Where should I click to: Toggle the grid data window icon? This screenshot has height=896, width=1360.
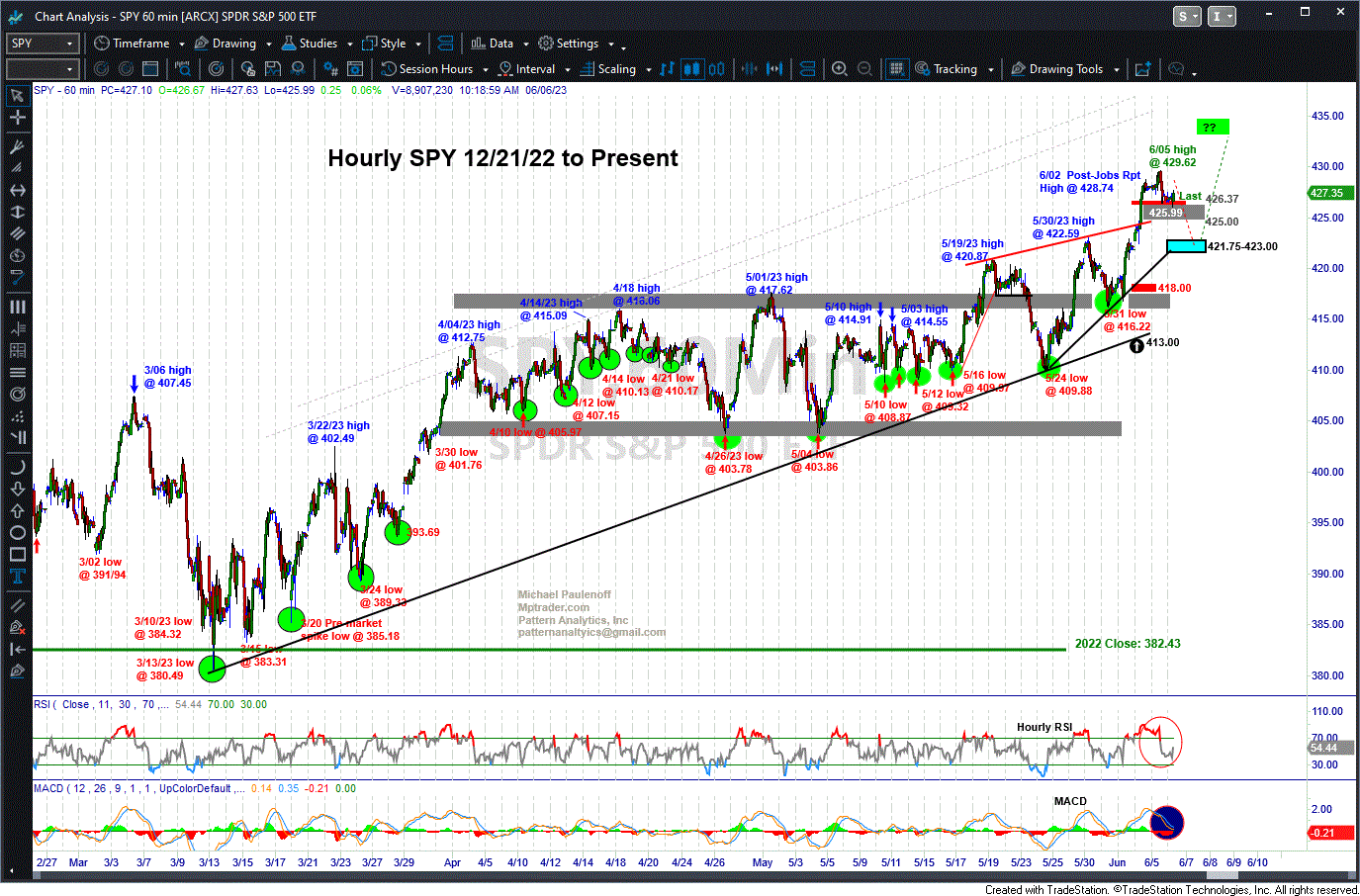(x=896, y=69)
